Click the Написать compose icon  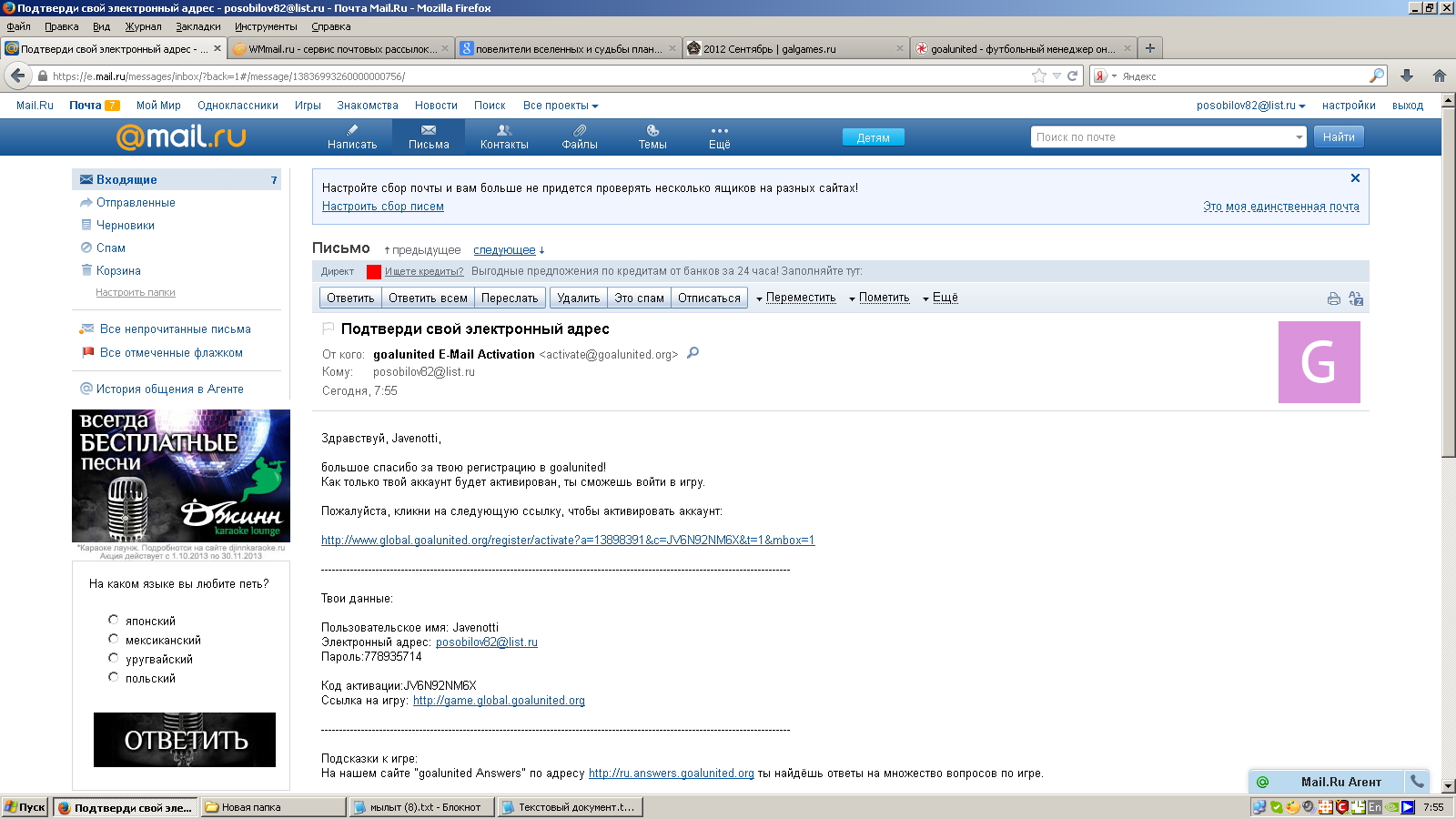coord(352,136)
